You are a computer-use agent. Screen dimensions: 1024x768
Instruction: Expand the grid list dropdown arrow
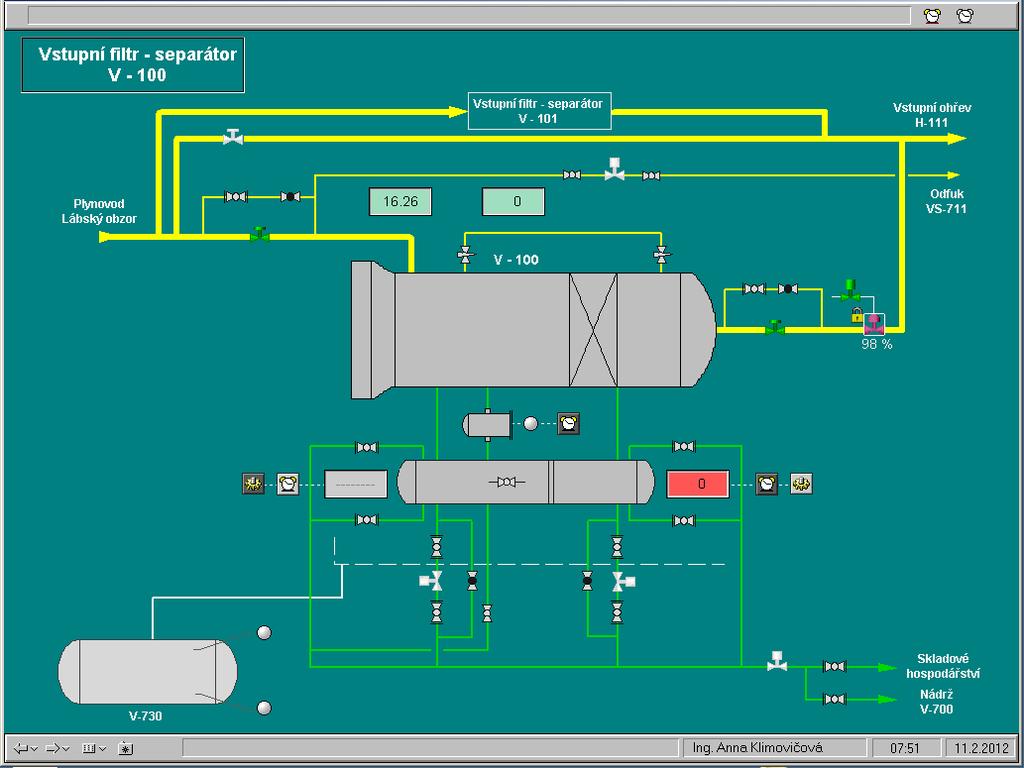103,749
